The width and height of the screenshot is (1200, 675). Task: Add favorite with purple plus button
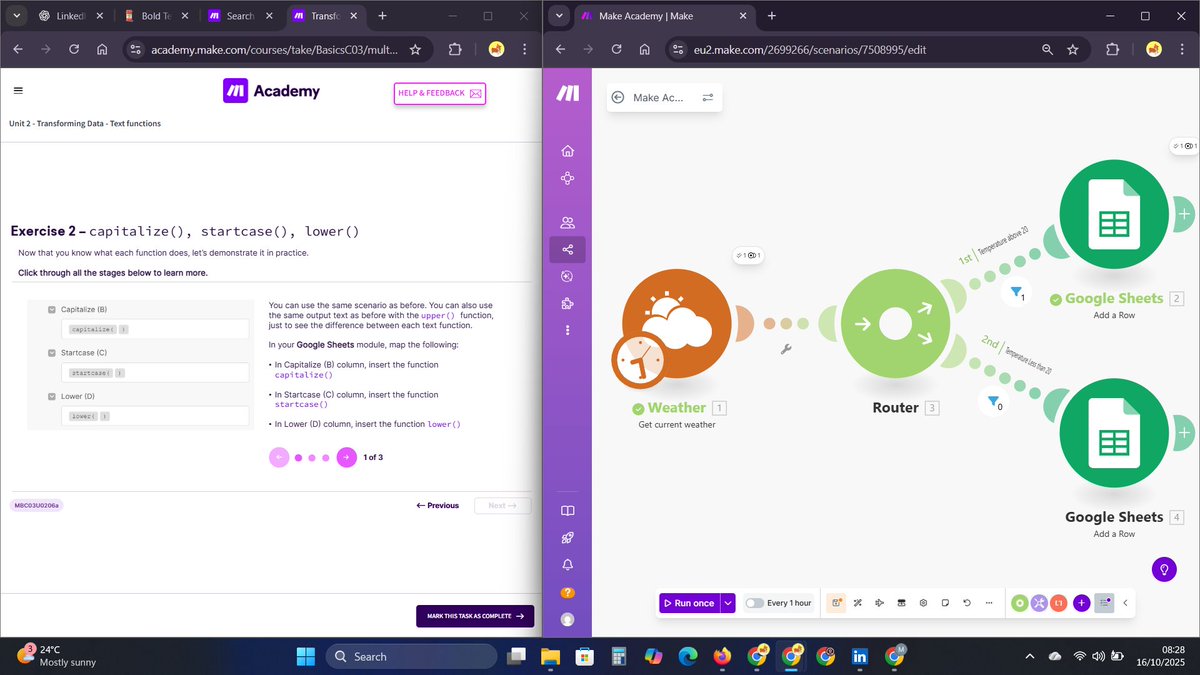(x=1081, y=603)
